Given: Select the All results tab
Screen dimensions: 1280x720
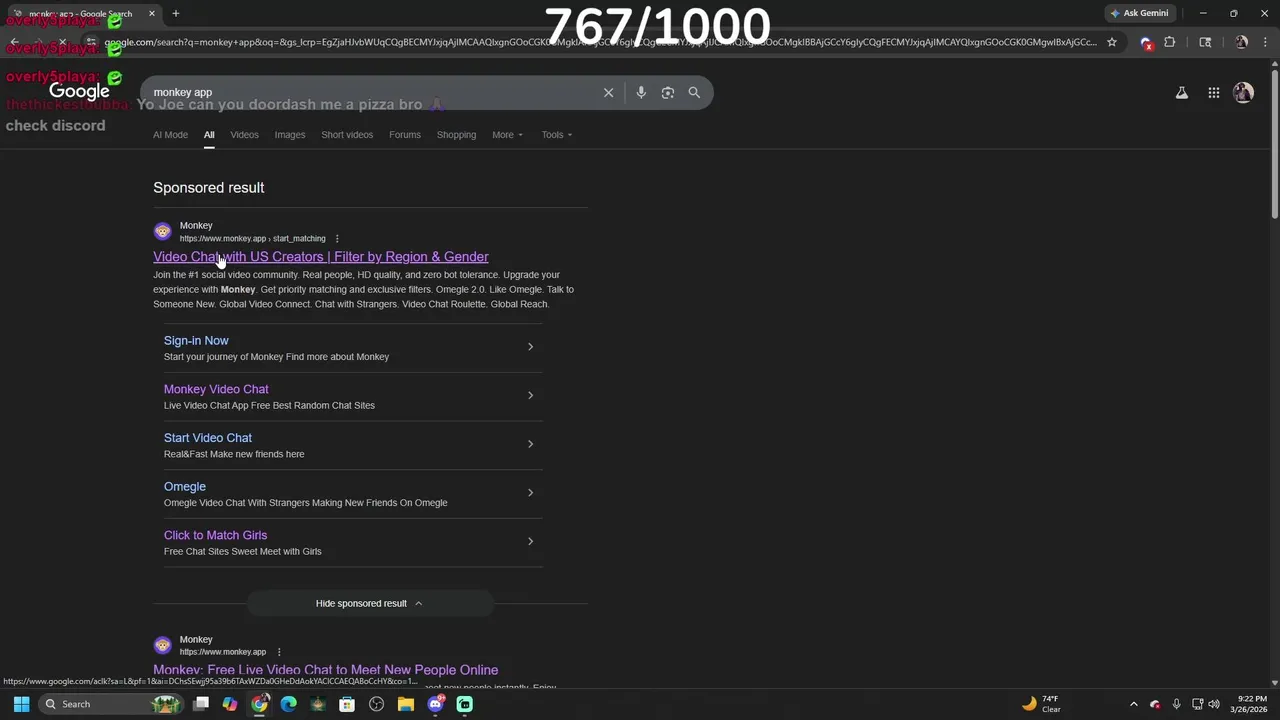Looking at the screenshot, I should pos(209,135).
